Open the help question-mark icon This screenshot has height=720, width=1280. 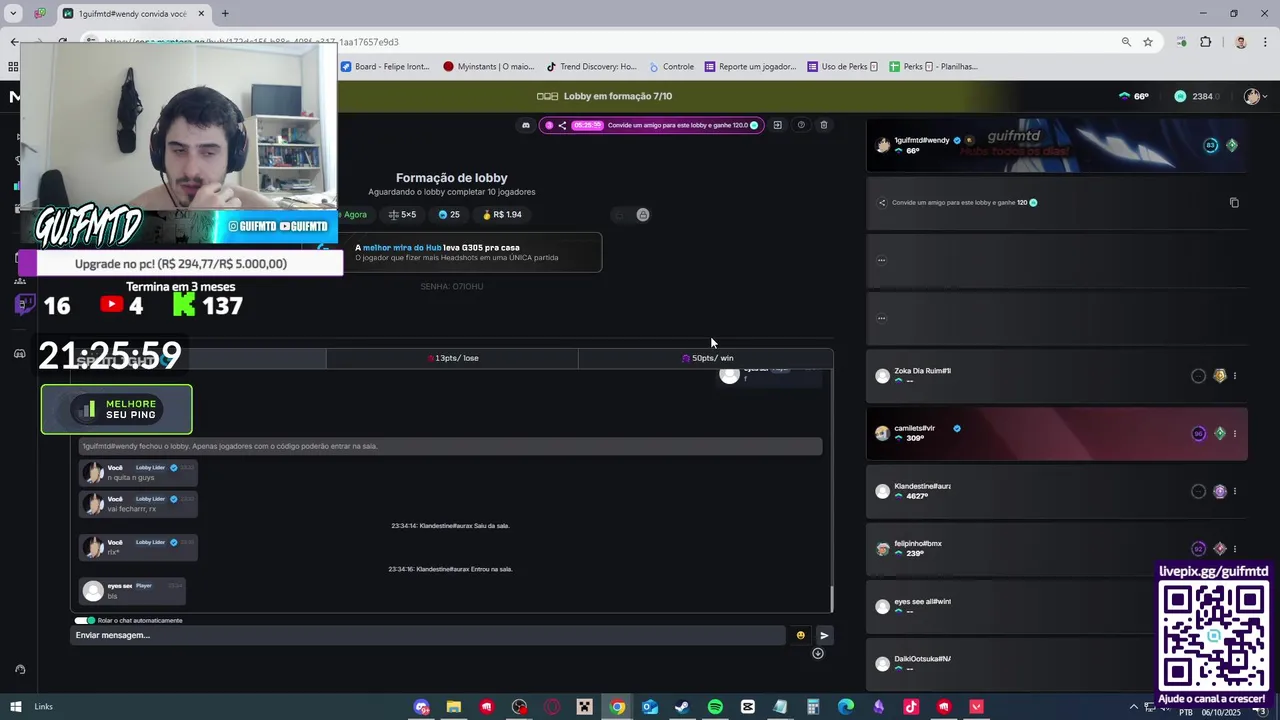[801, 125]
